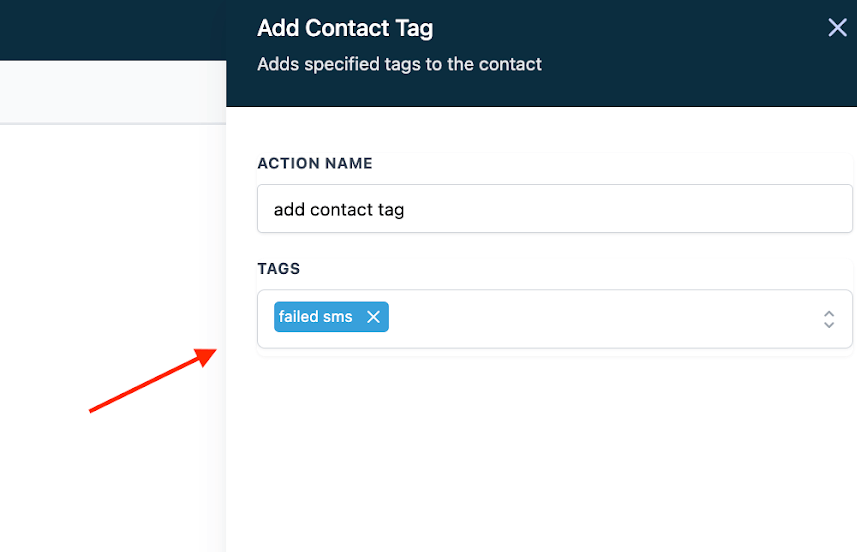Click the down chevron in Tags selector
This screenshot has height=552, width=857.
click(x=828, y=325)
